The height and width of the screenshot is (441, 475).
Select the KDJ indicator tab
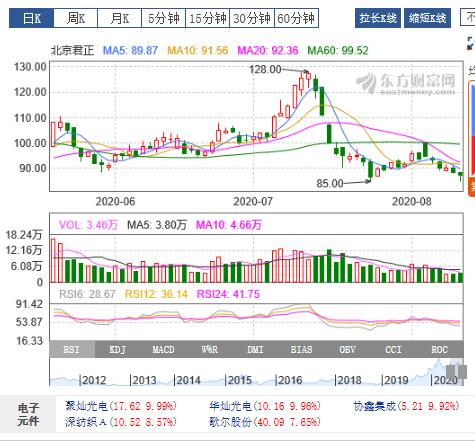click(x=118, y=349)
